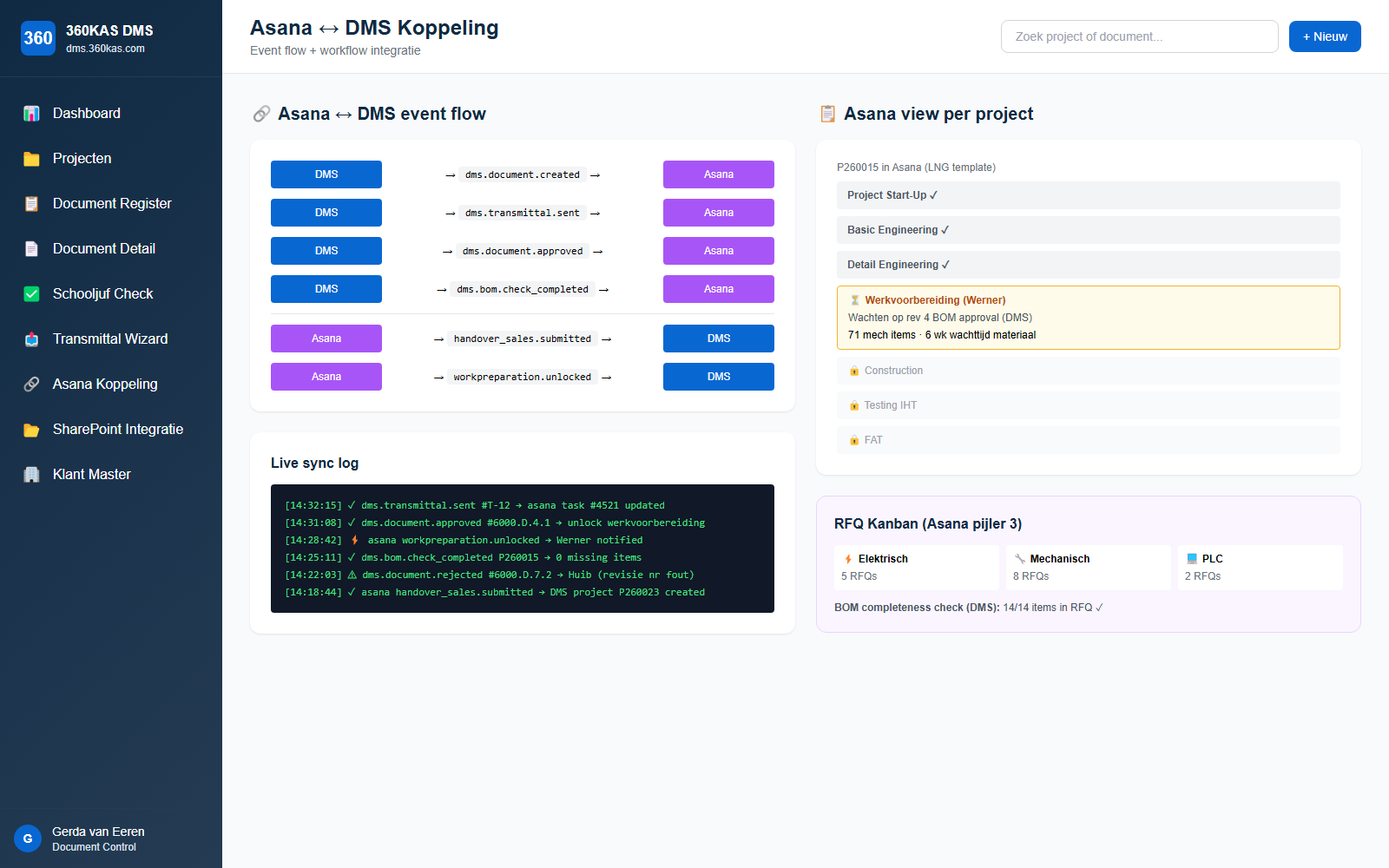Open the Mechanisch 8 RFQs card
The height and width of the screenshot is (868, 1389).
[1089, 568]
